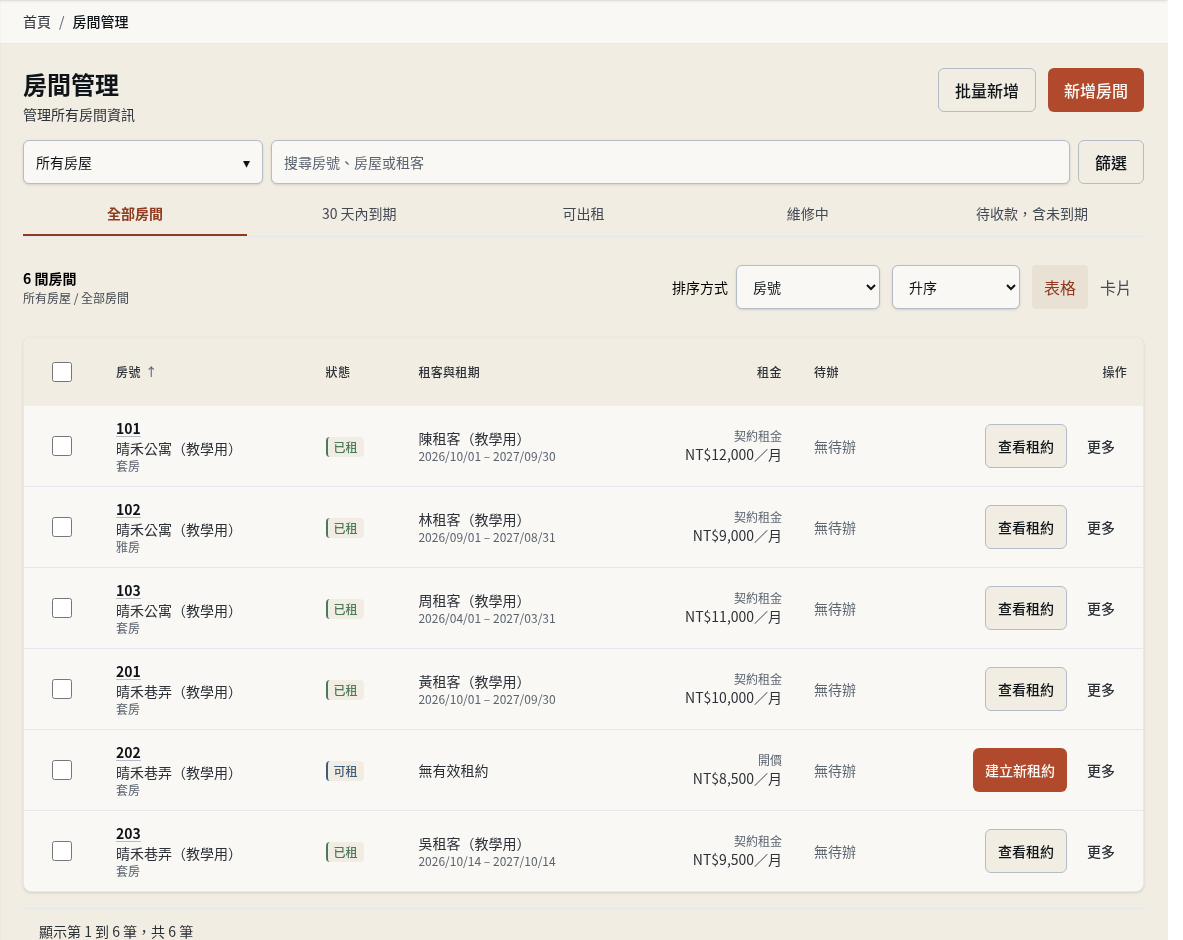Enable the checkbox for room 202

62,770
